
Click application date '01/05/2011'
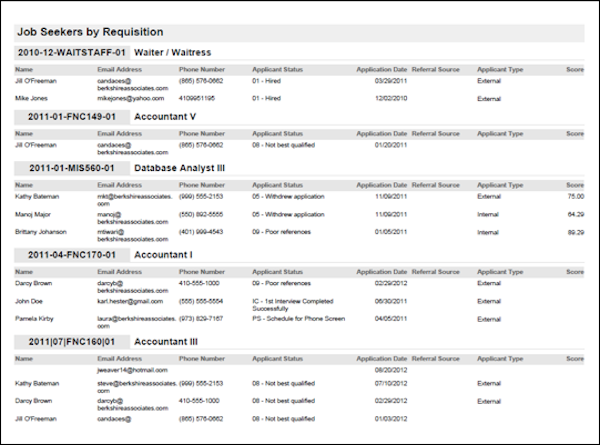(x=391, y=232)
